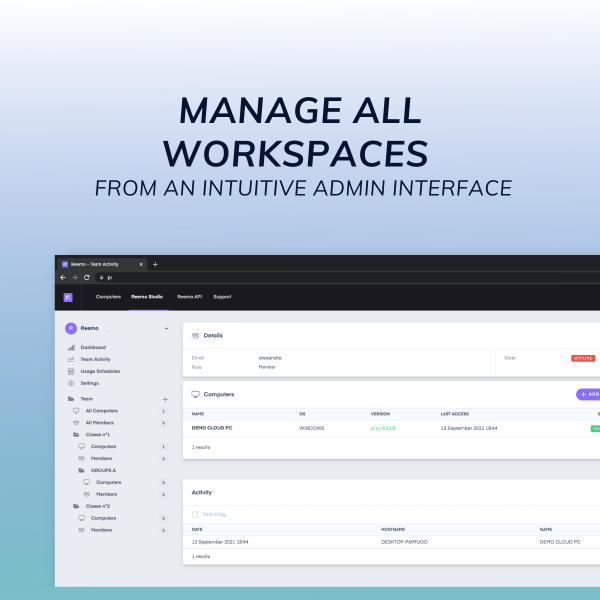Sort computers by VERSION column header
600x600 pixels.
(380, 414)
